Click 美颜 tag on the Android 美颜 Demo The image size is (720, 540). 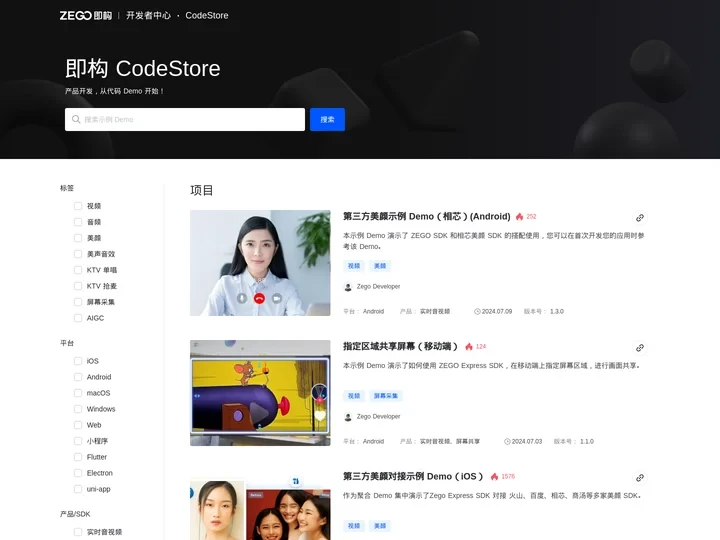pos(380,266)
